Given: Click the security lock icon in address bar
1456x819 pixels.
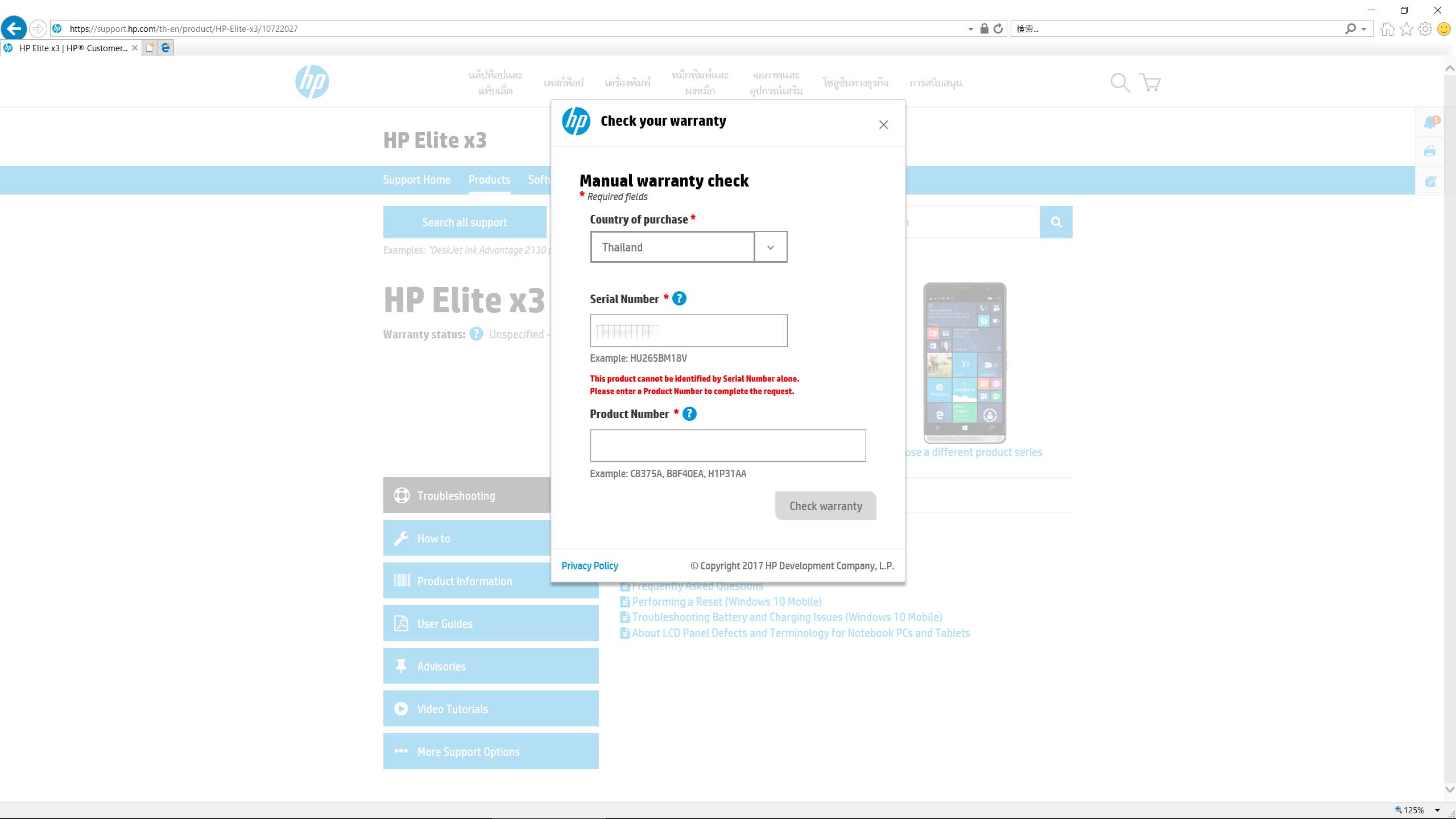Looking at the screenshot, I should 985,28.
